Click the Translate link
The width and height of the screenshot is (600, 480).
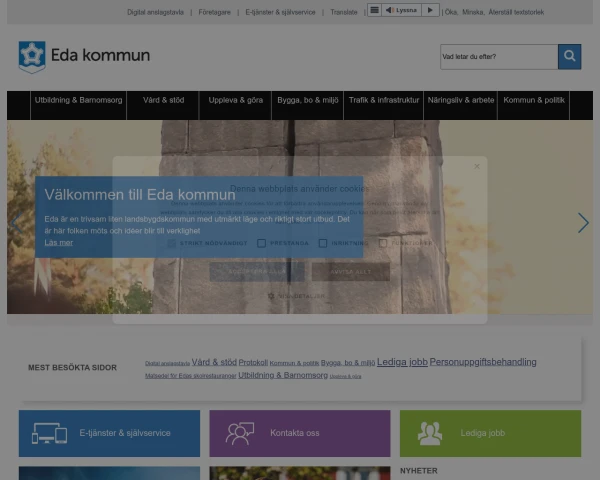pos(344,12)
